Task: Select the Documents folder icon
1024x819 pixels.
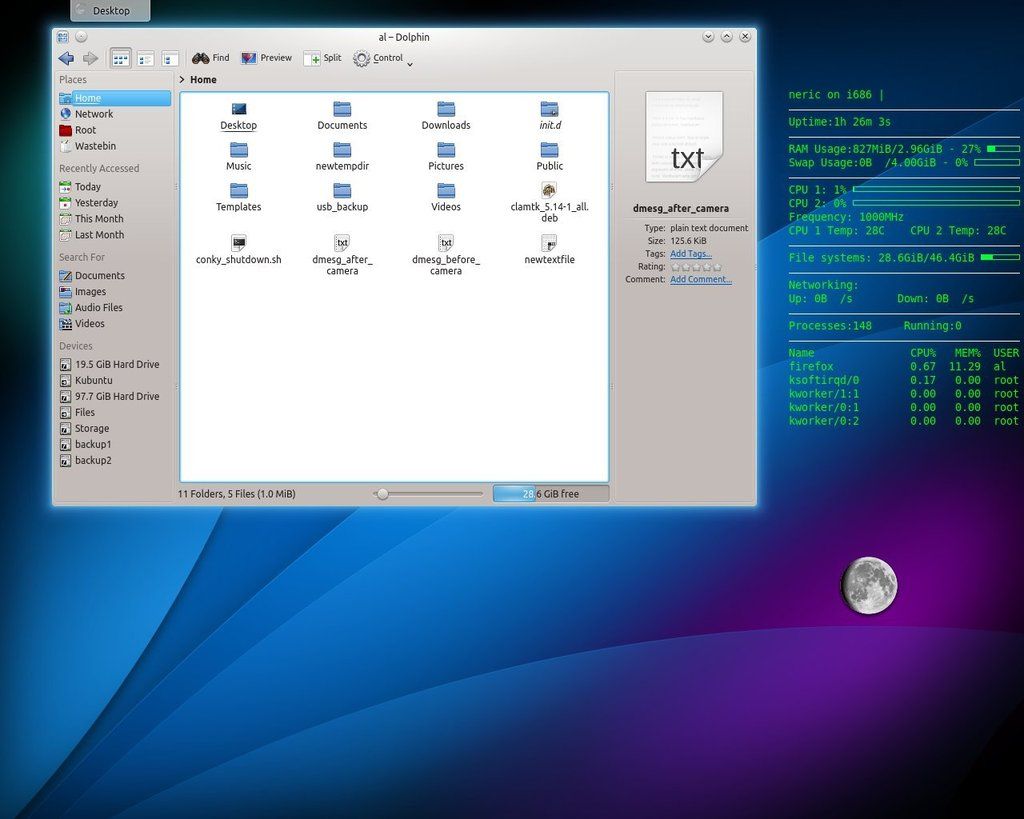Action: [342, 116]
